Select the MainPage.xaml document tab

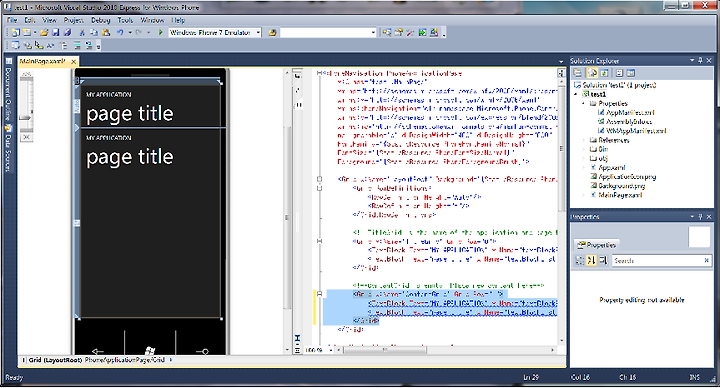[43, 61]
